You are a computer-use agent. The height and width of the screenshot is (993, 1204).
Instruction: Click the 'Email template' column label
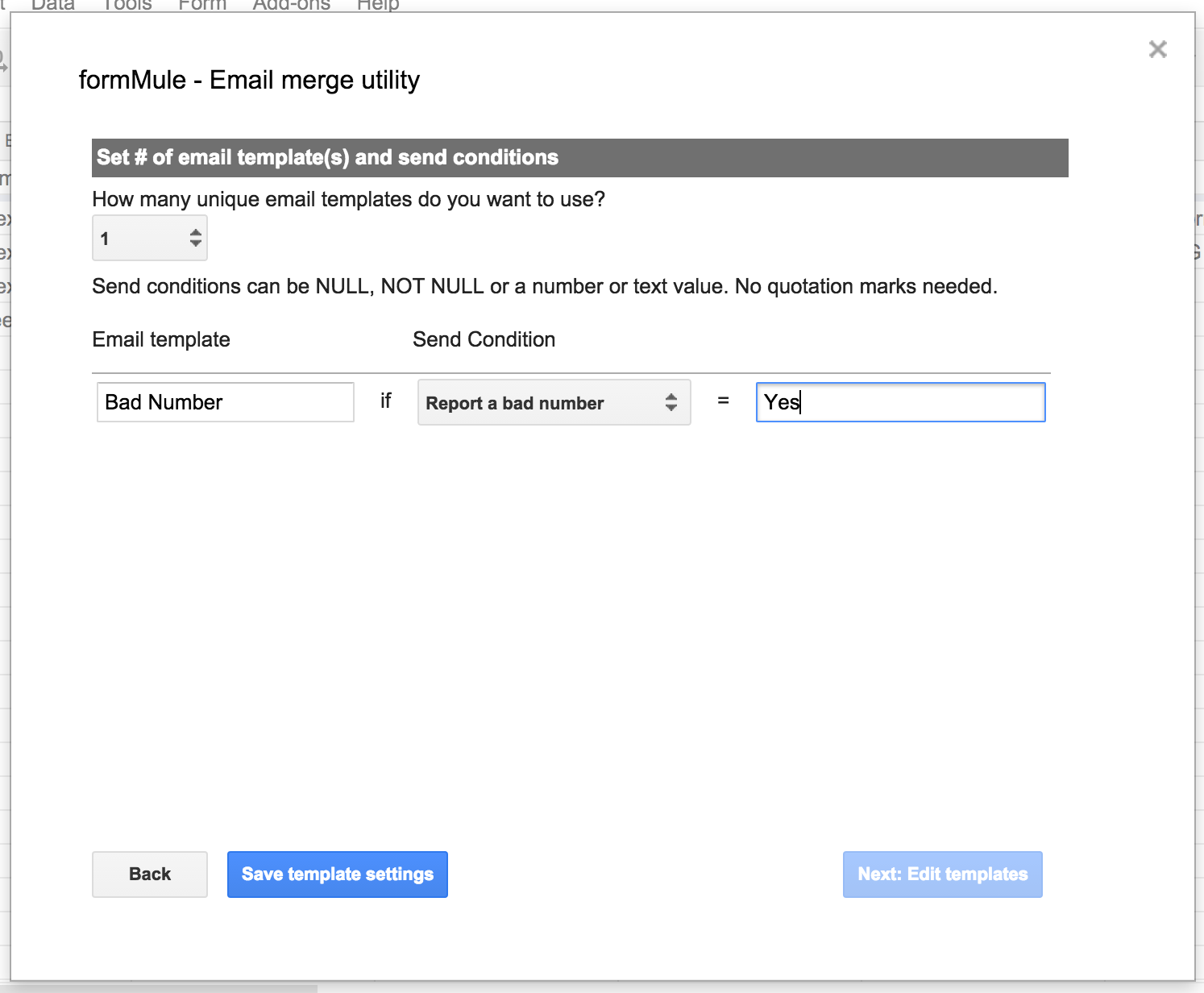point(161,340)
